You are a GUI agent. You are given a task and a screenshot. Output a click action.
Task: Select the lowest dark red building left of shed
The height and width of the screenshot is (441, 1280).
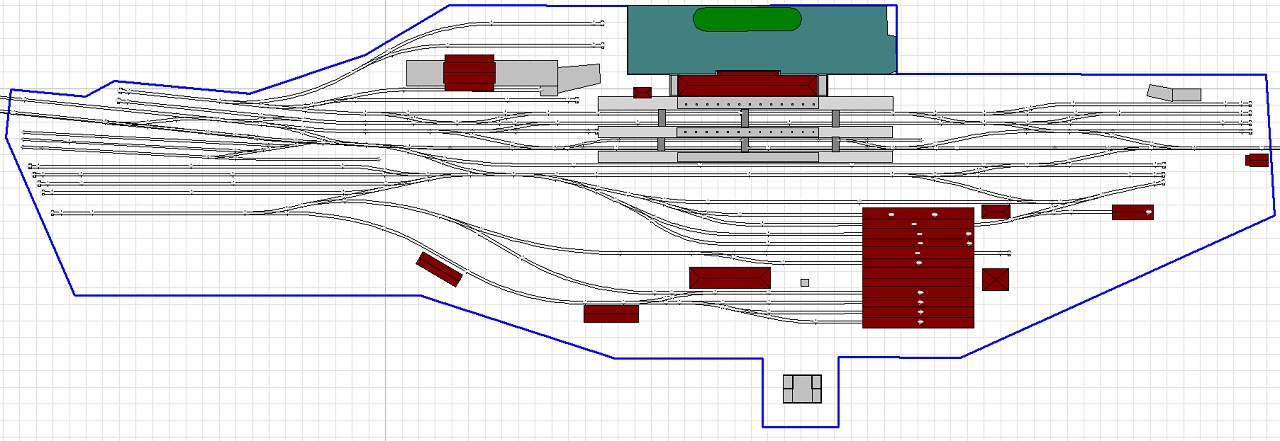(x=611, y=314)
